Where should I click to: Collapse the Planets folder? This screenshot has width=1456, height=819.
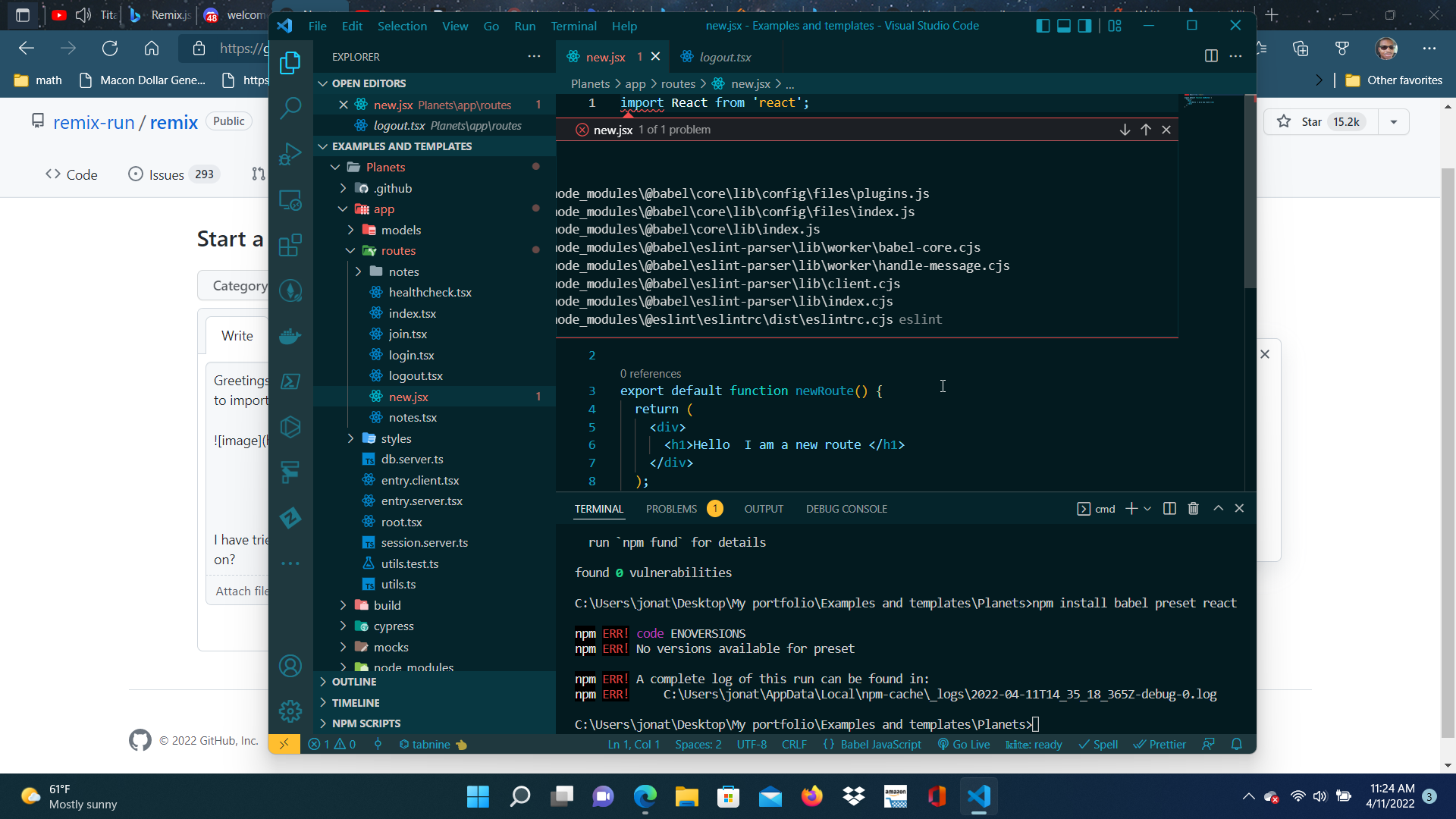pos(335,167)
